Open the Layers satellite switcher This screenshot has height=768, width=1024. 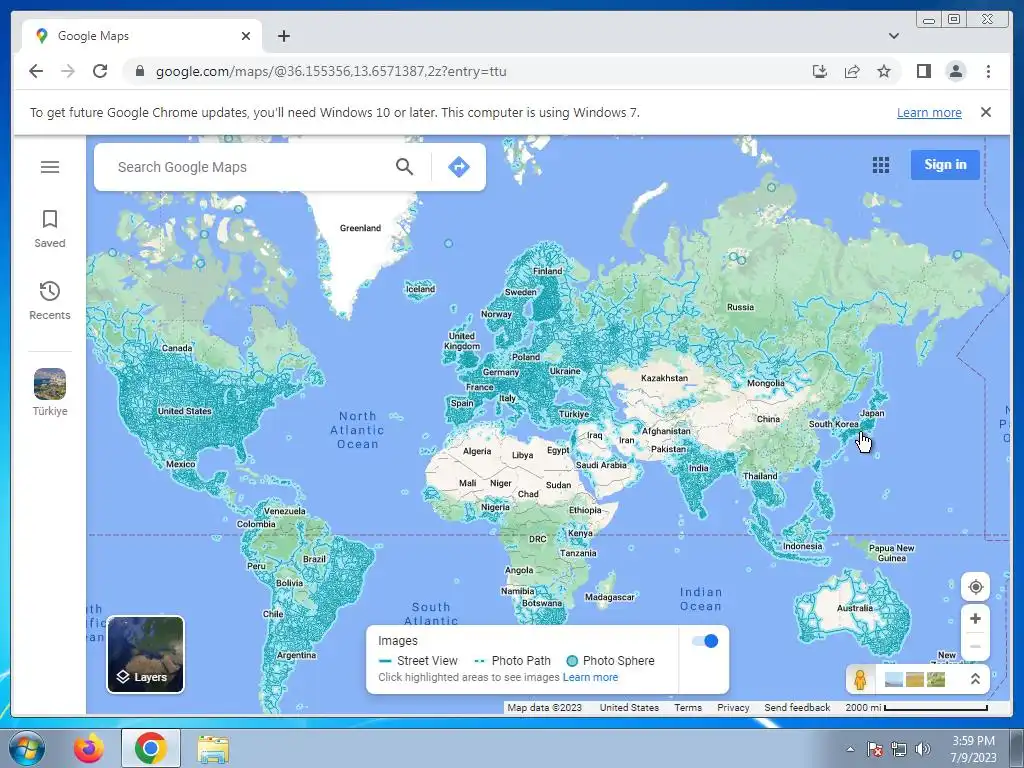tap(146, 654)
